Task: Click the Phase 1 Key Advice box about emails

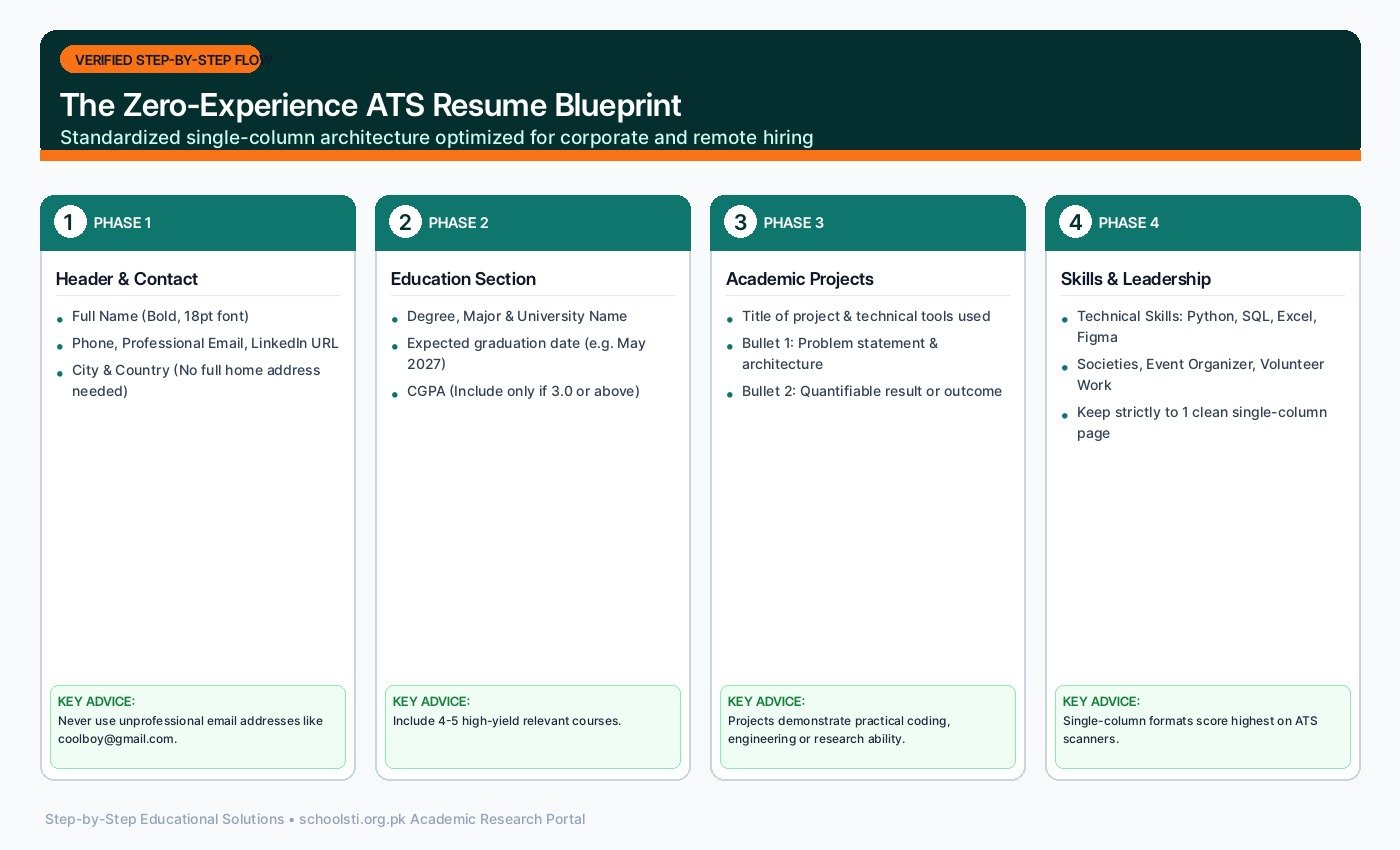Action: pyautogui.click(x=198, y=727)
